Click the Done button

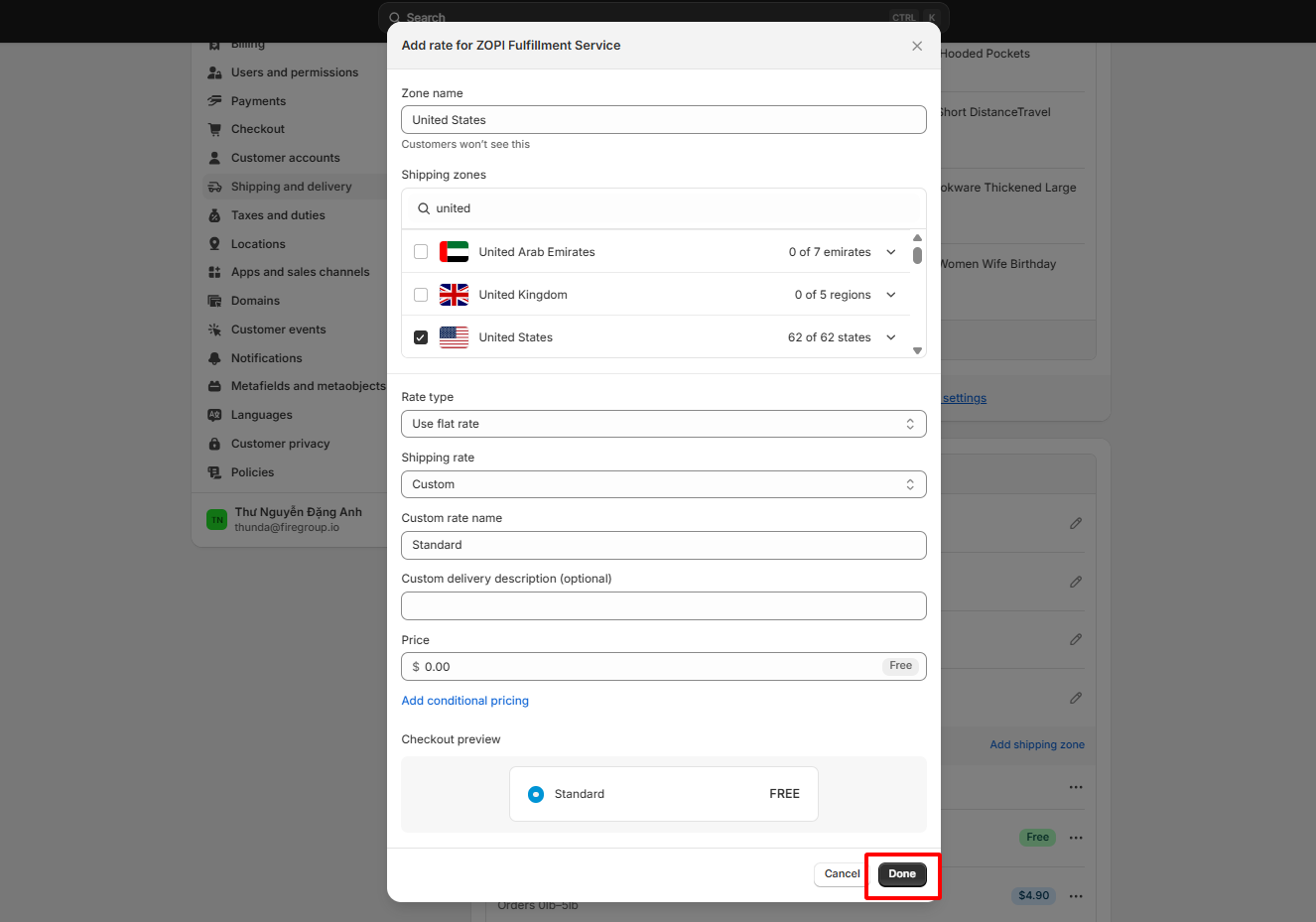902,874
